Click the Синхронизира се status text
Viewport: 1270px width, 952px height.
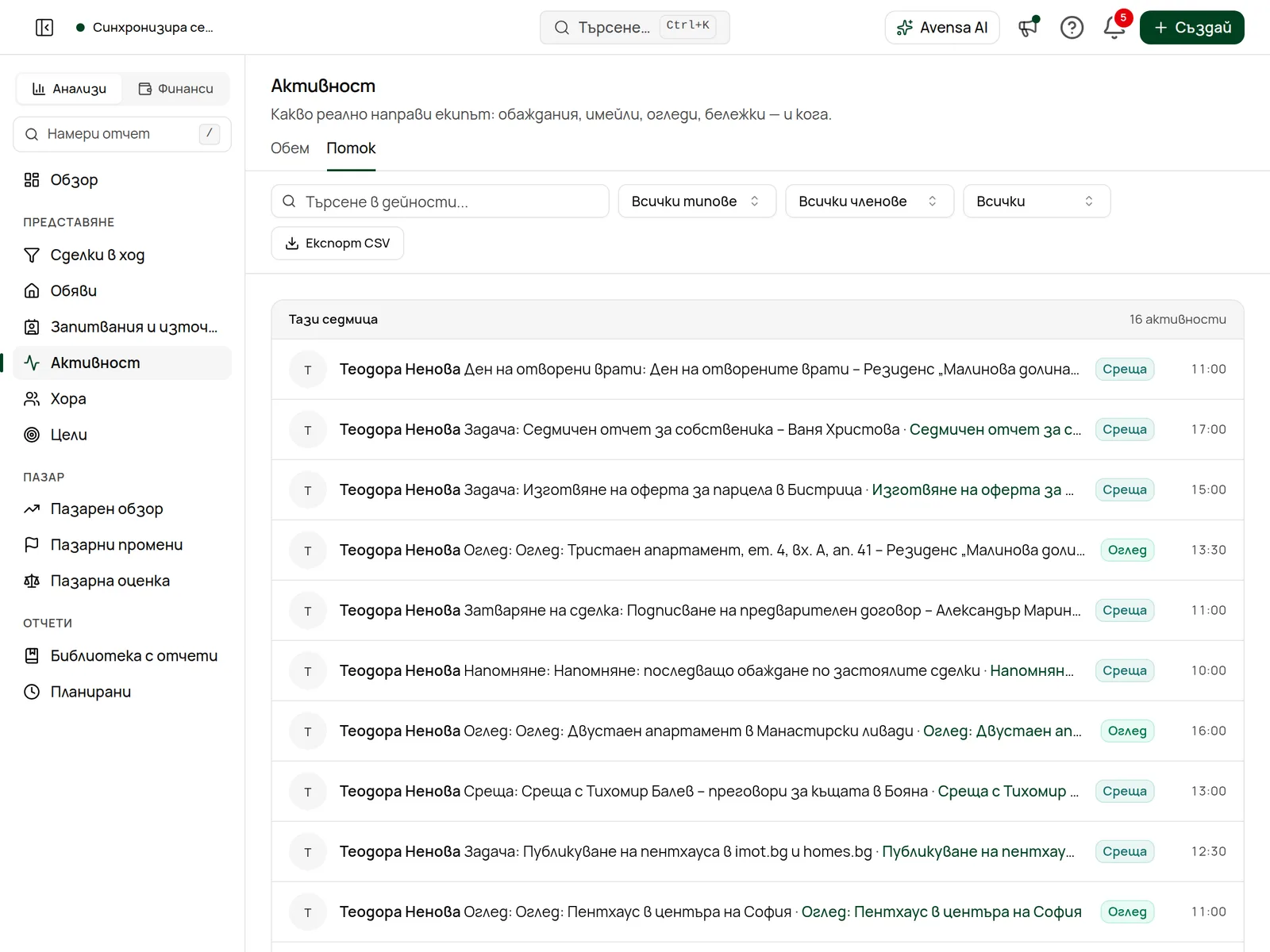[152, 28]
